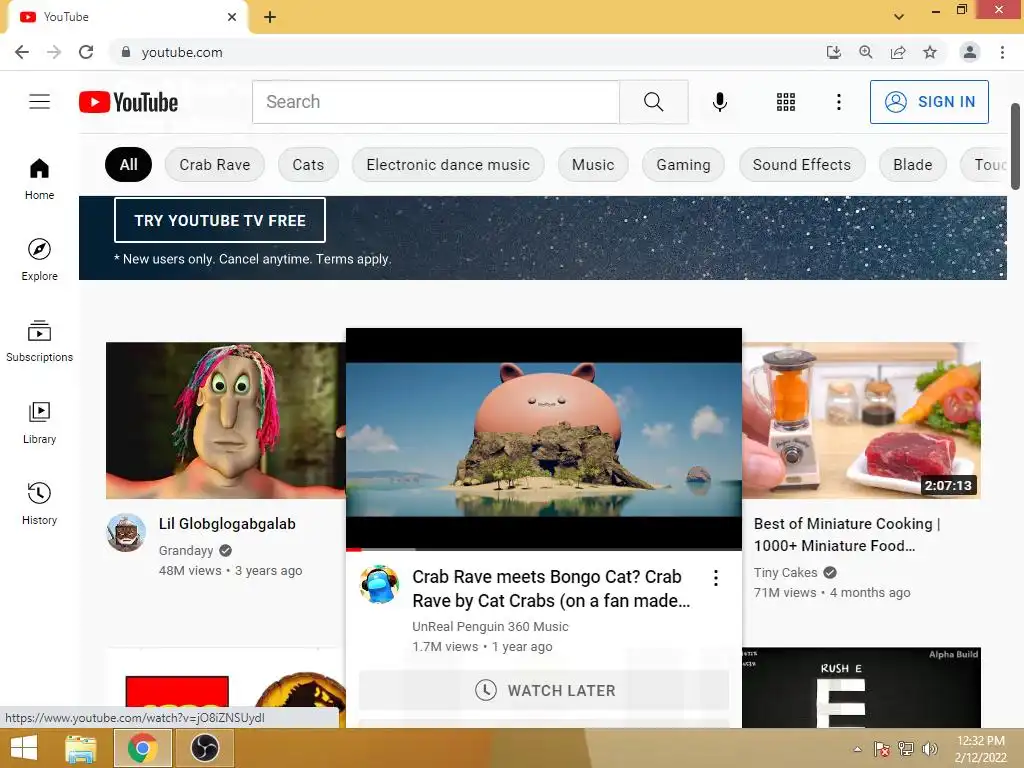Click the page vertical scrollbar

point(1016,146)
